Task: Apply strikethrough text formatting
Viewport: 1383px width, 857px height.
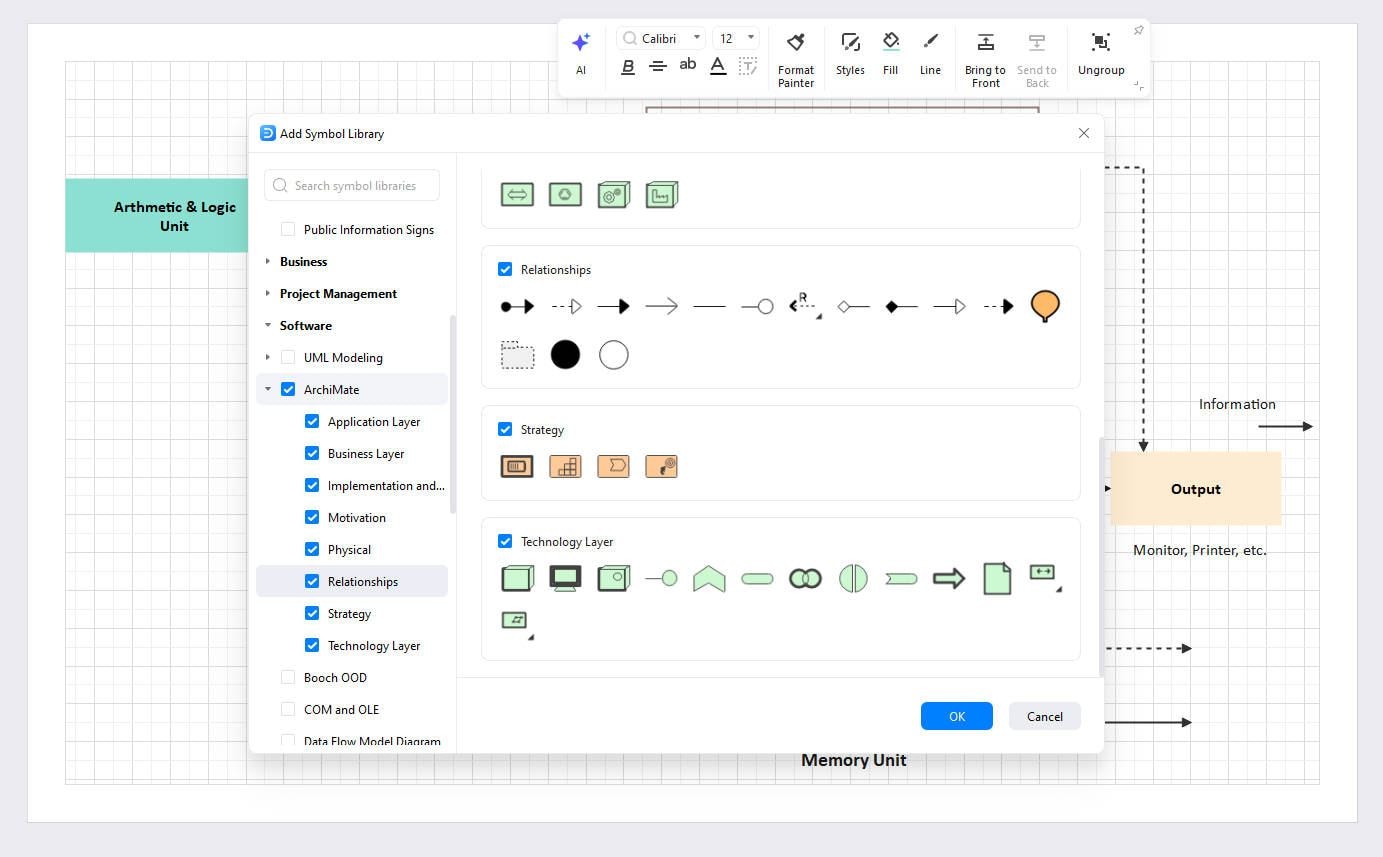Action: point(658,66)
